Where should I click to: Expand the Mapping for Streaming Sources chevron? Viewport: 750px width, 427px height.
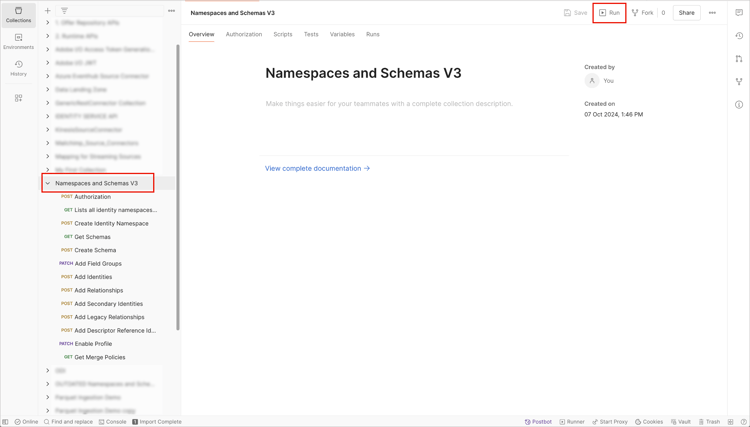[47, 156]
